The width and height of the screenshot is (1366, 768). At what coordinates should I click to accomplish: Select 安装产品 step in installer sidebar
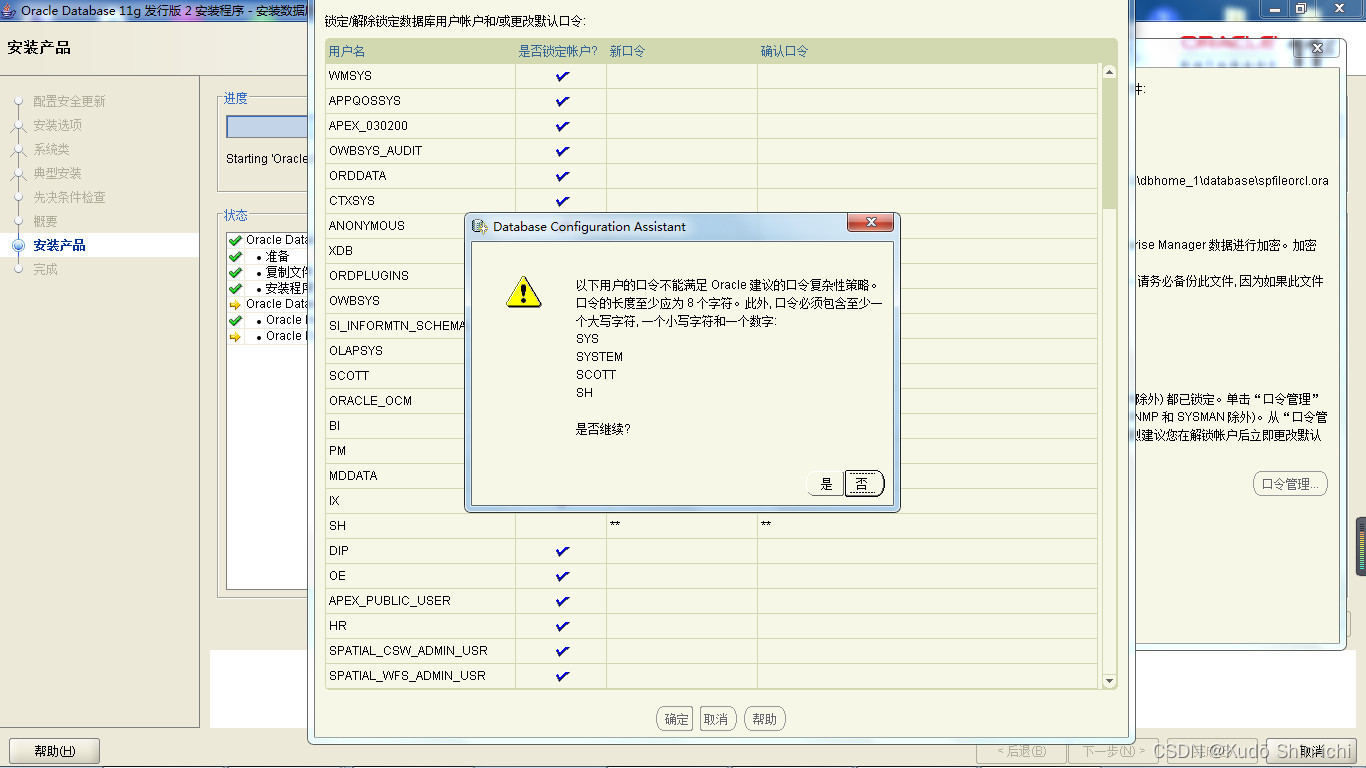[59, 245]
